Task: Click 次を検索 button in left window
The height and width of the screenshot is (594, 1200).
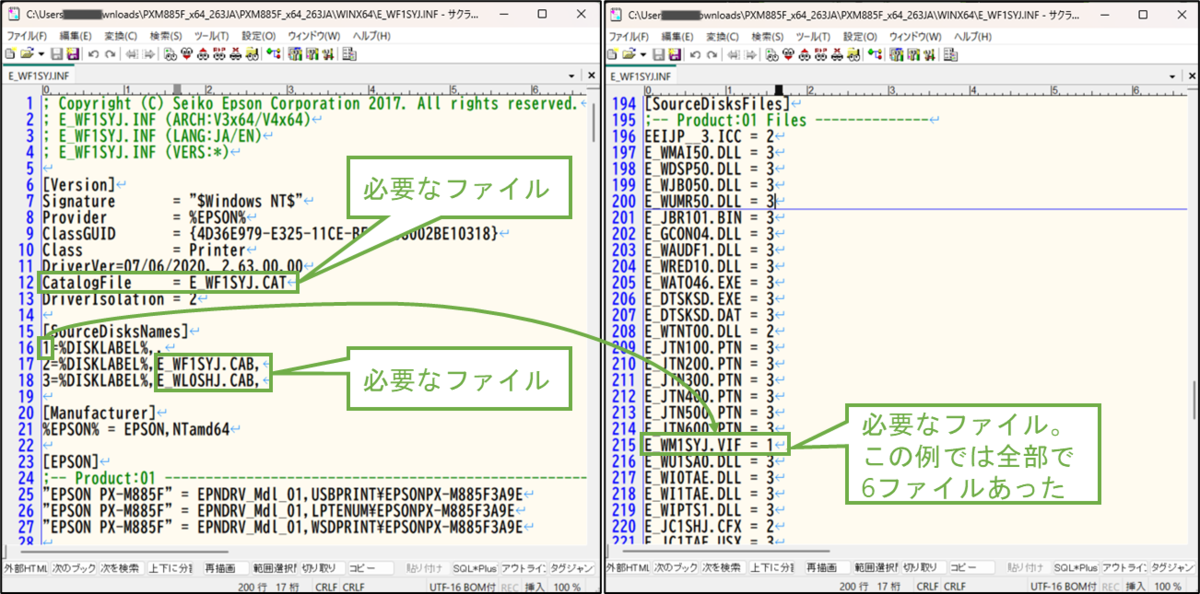Action: (122, 568)
